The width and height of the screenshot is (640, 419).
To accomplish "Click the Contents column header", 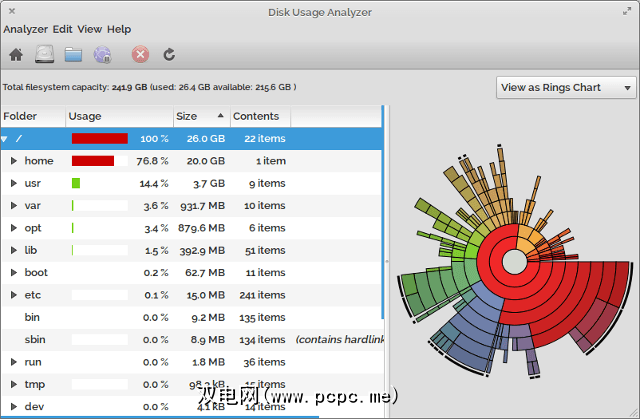I will coord(259,117).
